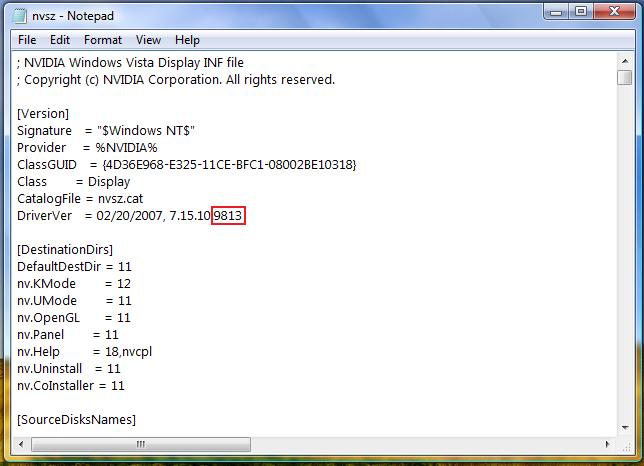Open the Help menu
This screenshot has height=466, width=644.
click(x=187, y=40)
